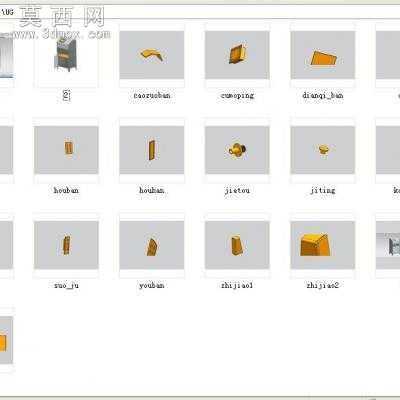
Task: Select the full machine assembly thumbnail above caozuoban's row
Action: (x=66, y=55)
